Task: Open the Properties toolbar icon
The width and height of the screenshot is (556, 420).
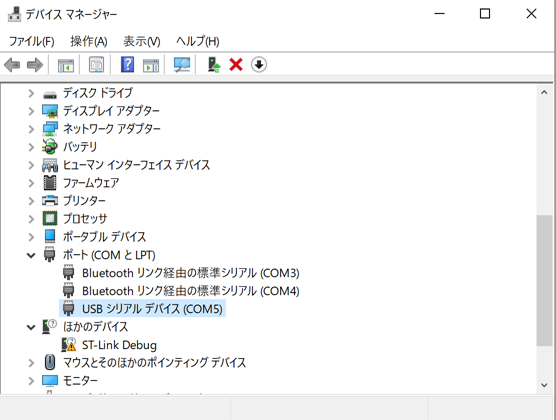Action: 96,65
